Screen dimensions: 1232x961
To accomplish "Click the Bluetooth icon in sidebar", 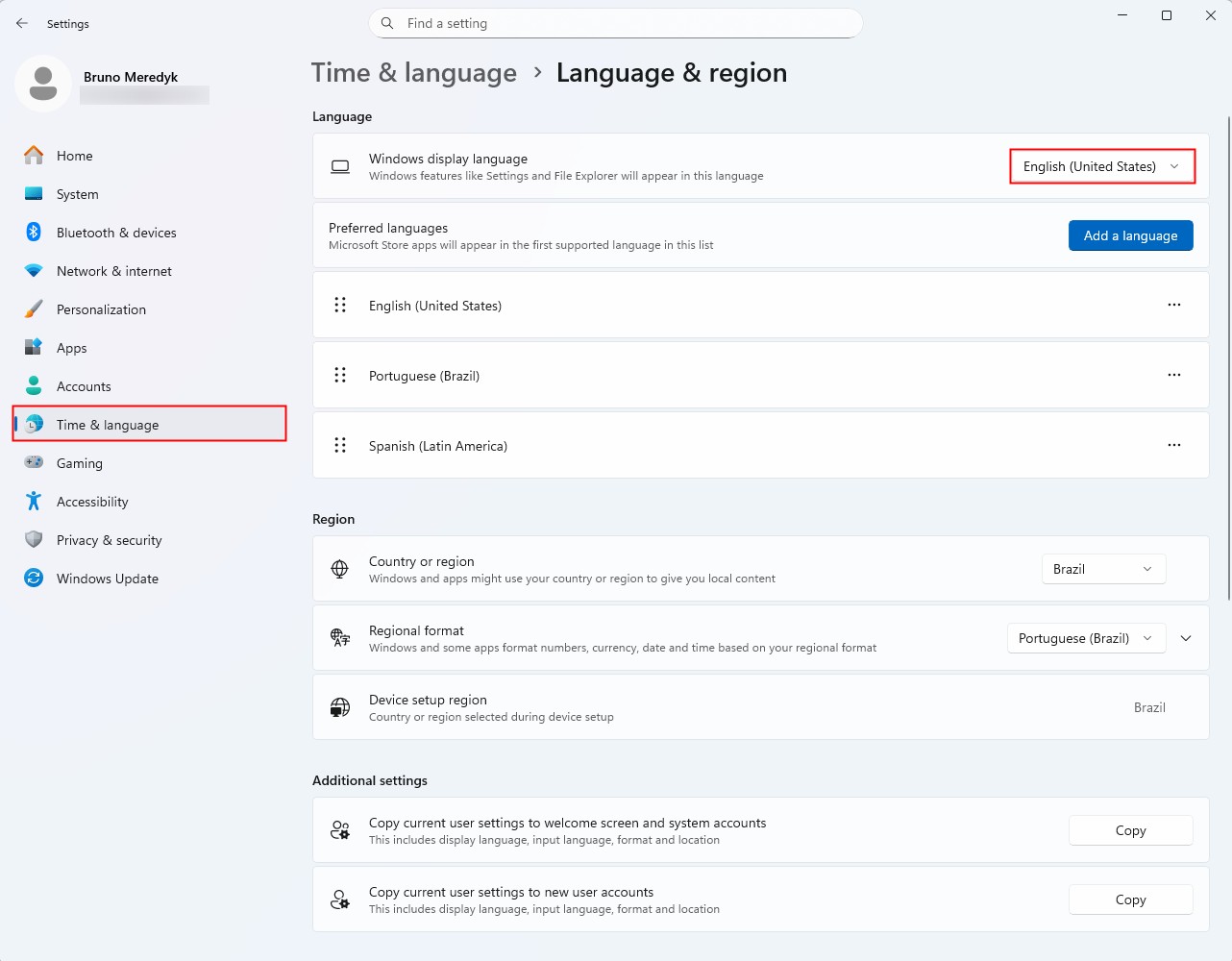I will click(x=34, y=233).
